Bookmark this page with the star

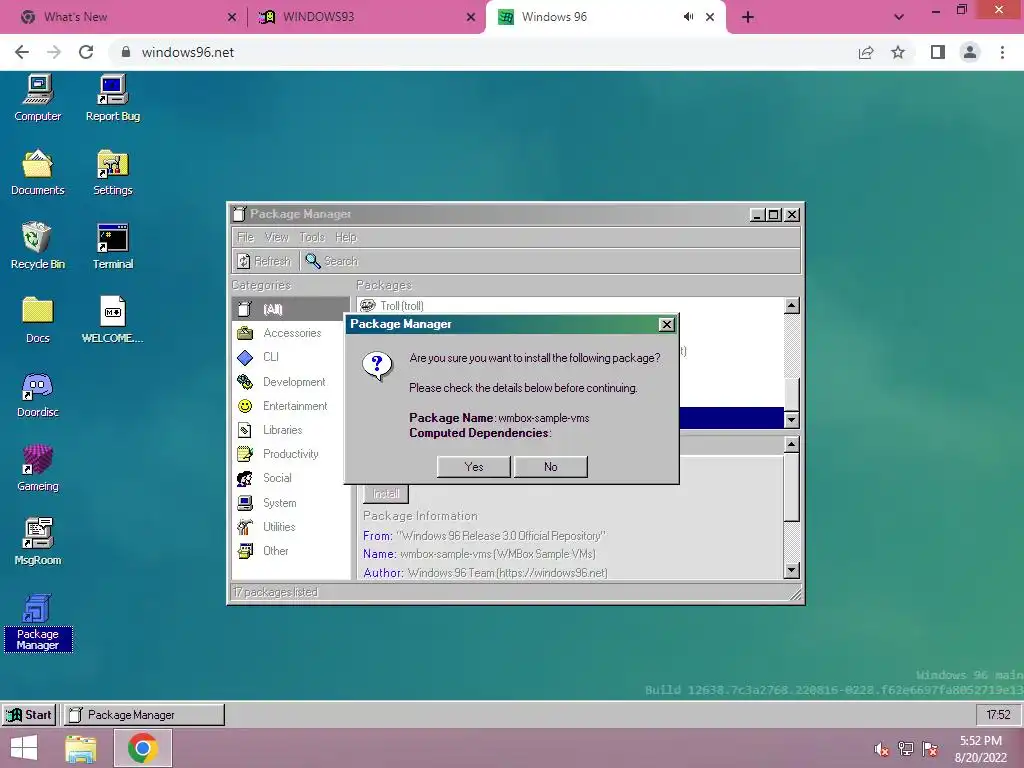point(898,52)
